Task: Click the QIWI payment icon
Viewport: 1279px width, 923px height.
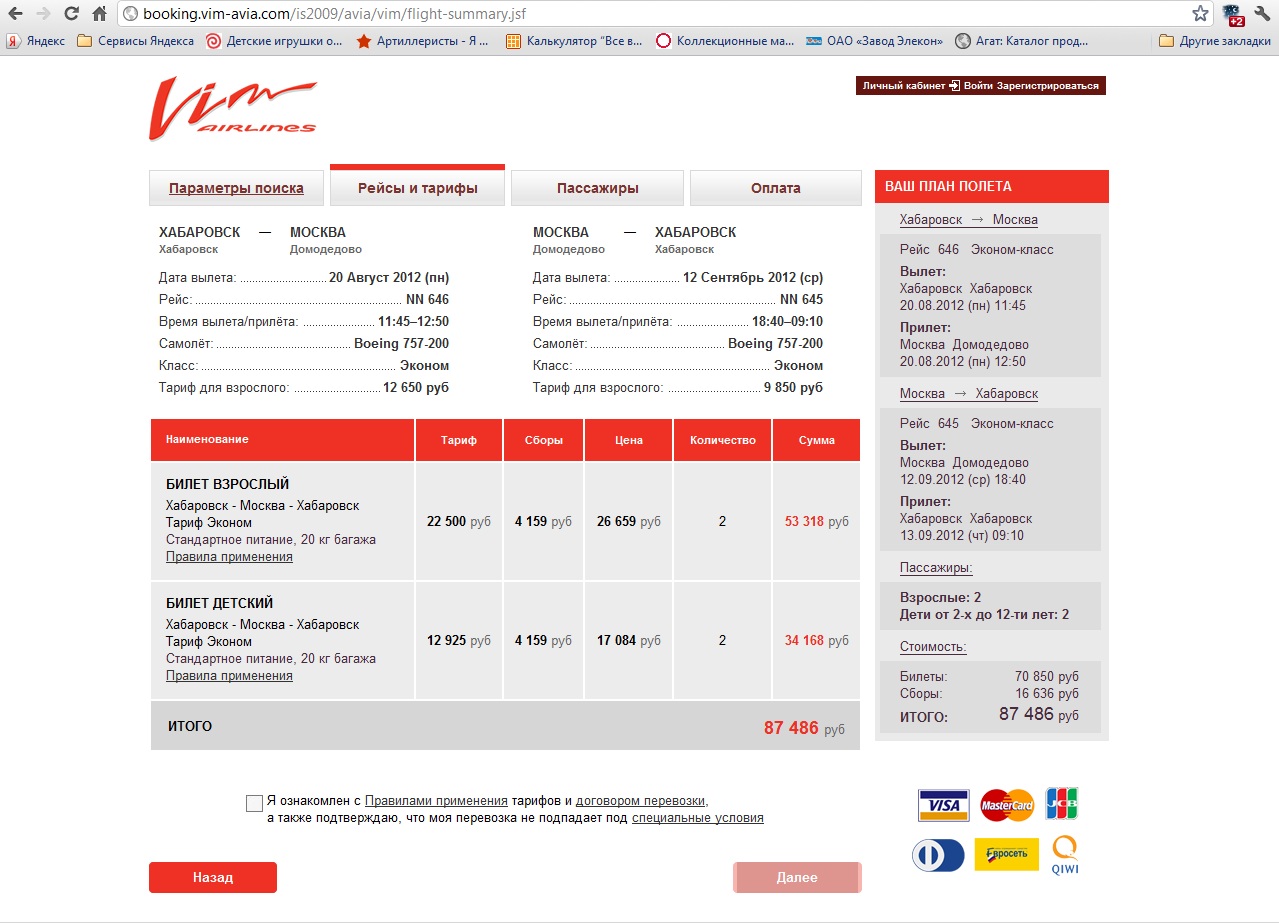Action: click(x=1065, y=855)
